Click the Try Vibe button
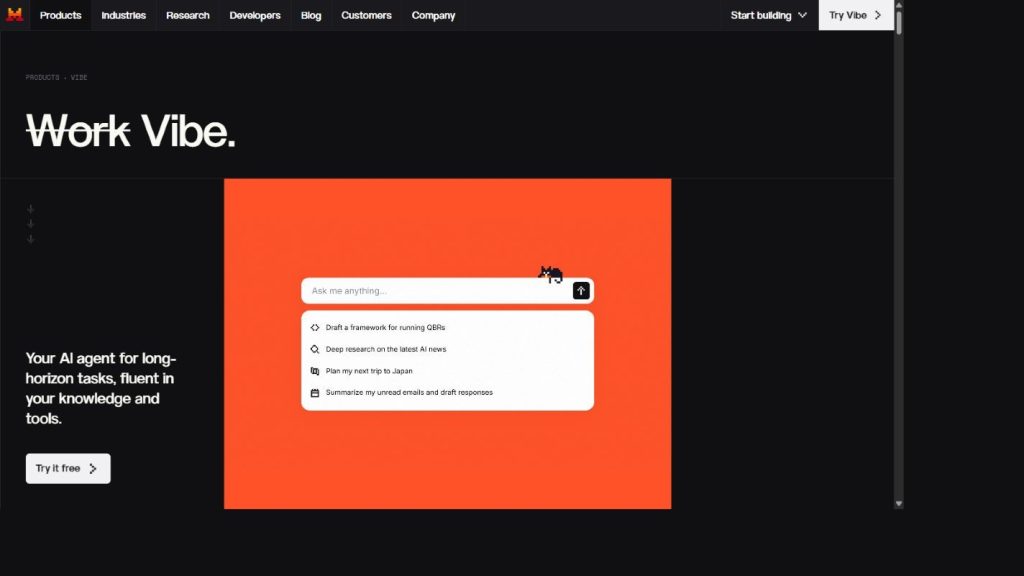1024x576 pixels. coord(856,15)
